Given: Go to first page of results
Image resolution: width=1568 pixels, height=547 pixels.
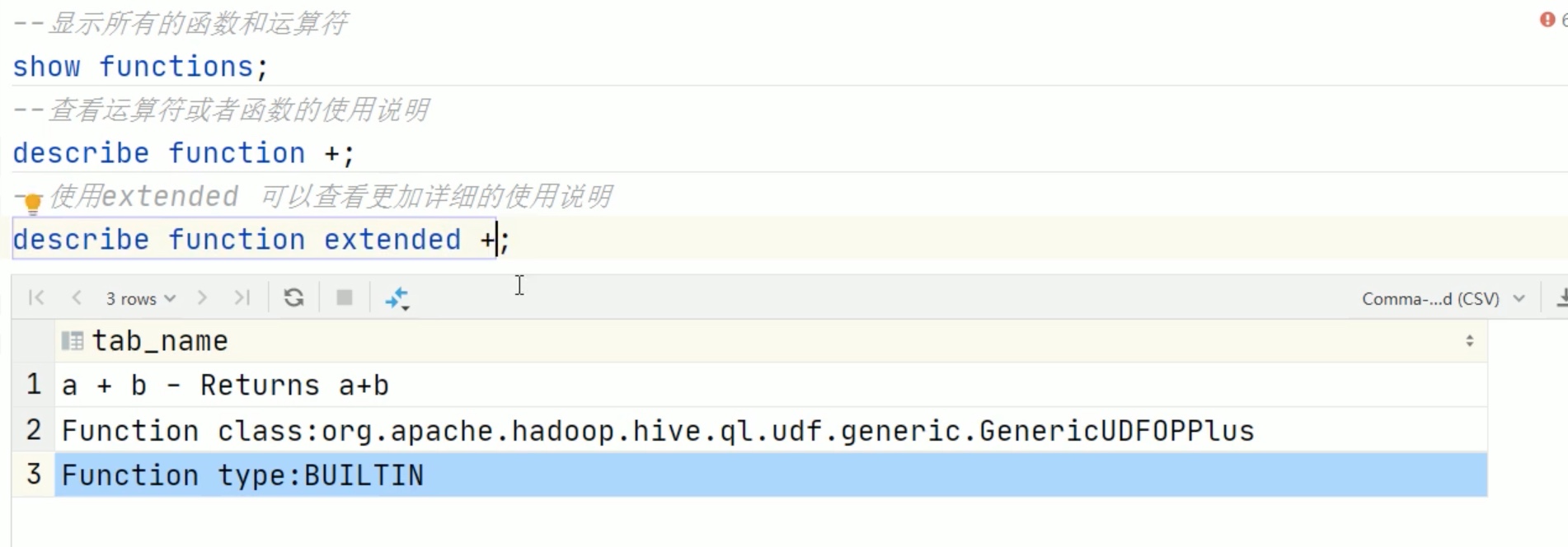Looking at the screenshot, I should point(36,297).
